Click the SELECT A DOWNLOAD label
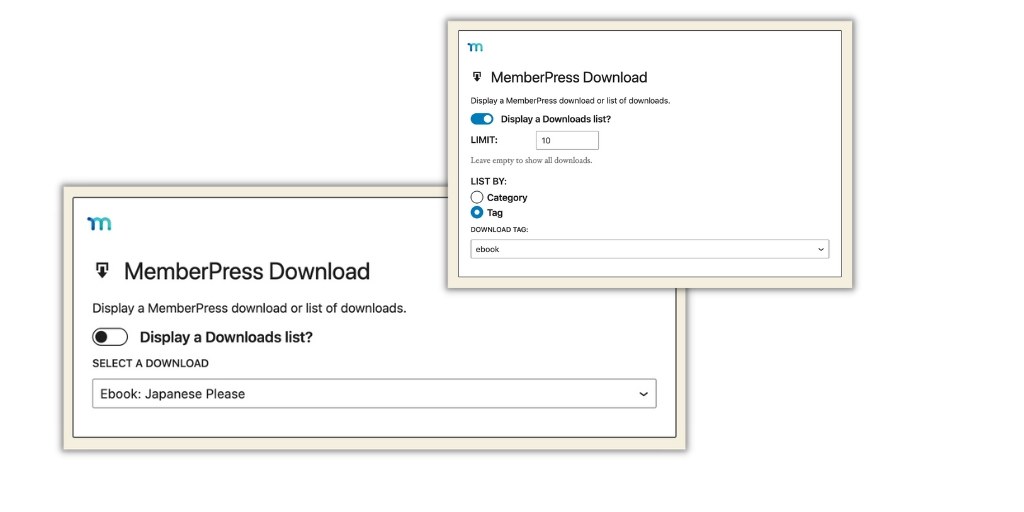Screen dimensions: 1024x512 (150, 363)
